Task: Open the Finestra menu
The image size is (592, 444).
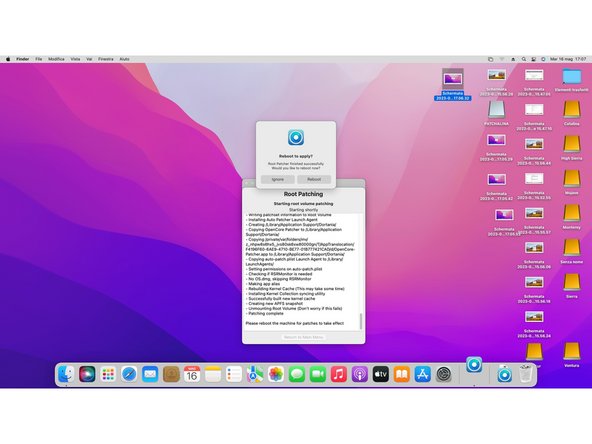Action: 106,59
